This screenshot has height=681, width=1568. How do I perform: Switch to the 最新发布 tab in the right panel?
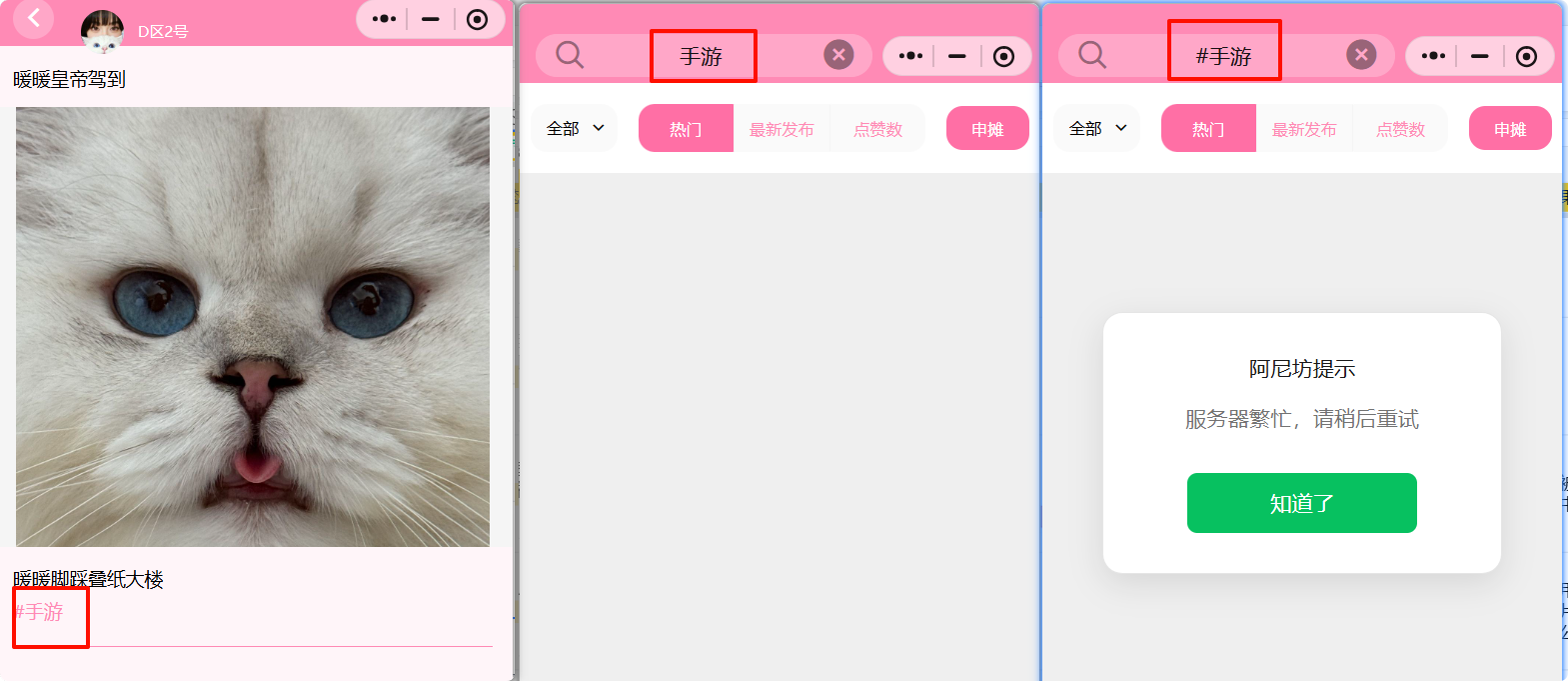tap(1304, 129)
